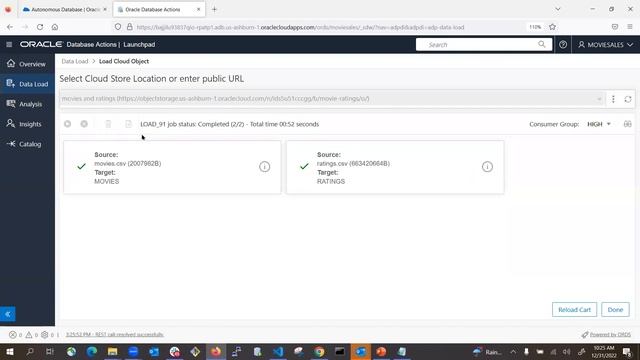This screenshot has height=360, width=640.
Task: Go to Overview in sidebar
Action: 27,64
